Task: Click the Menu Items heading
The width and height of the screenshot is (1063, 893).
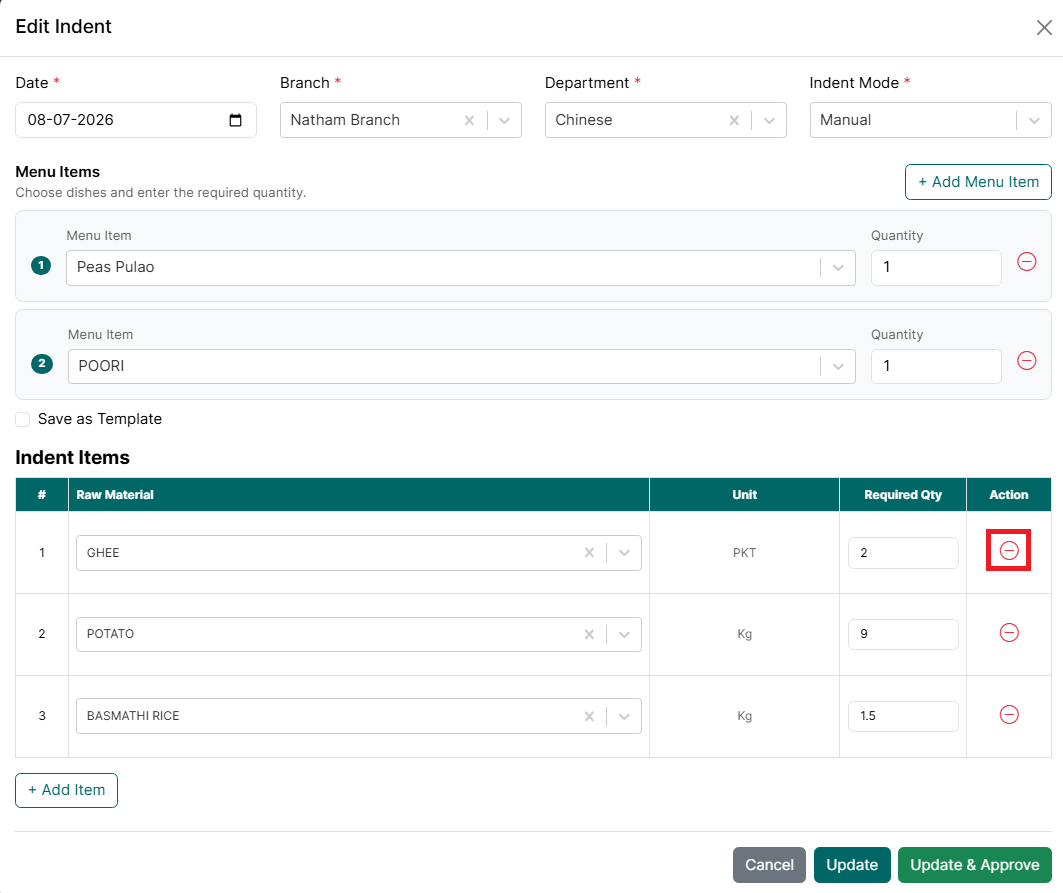Action: pyautogui.click(x=58, y=172)
